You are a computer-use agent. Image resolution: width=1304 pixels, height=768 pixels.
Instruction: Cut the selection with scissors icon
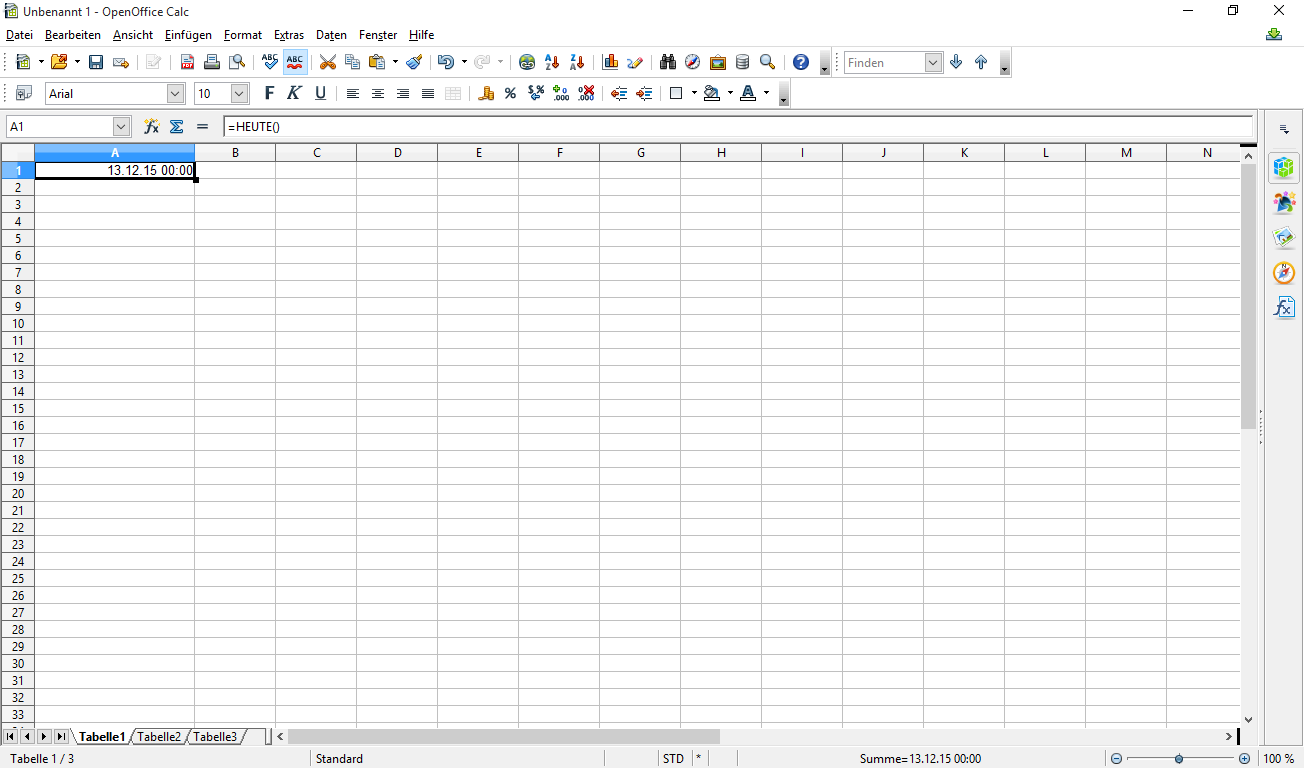[x=327, y=62]
